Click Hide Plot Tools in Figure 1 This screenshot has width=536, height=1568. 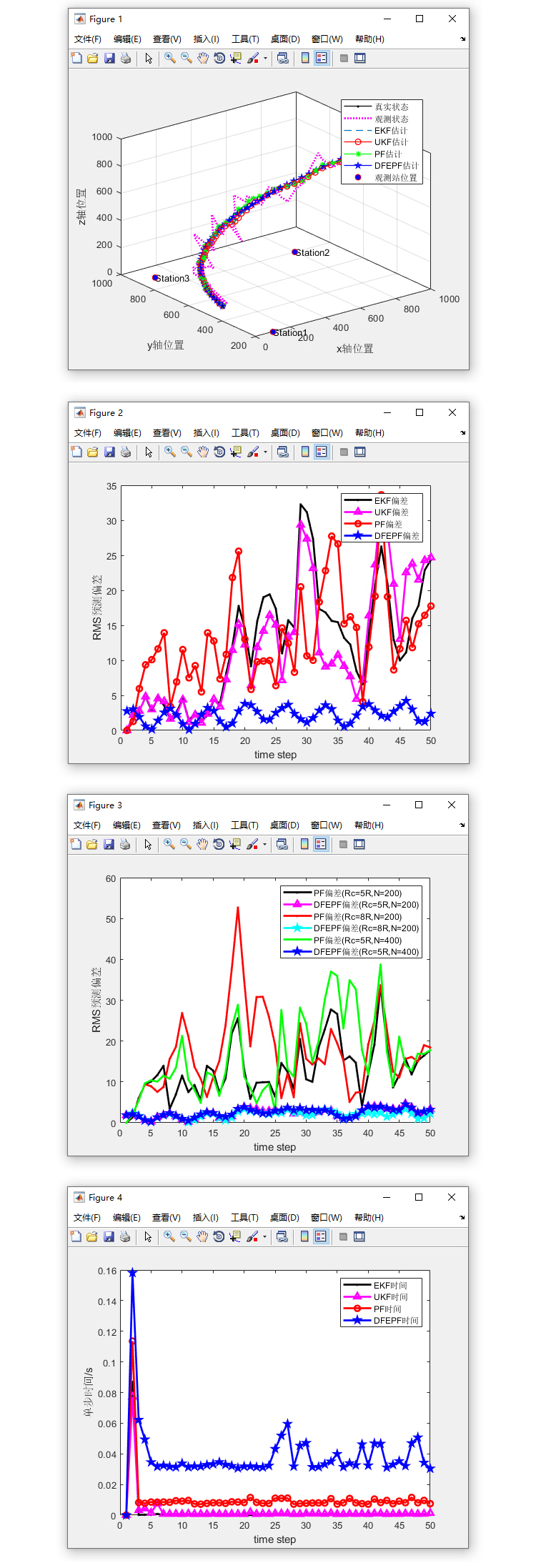(344, 58)
